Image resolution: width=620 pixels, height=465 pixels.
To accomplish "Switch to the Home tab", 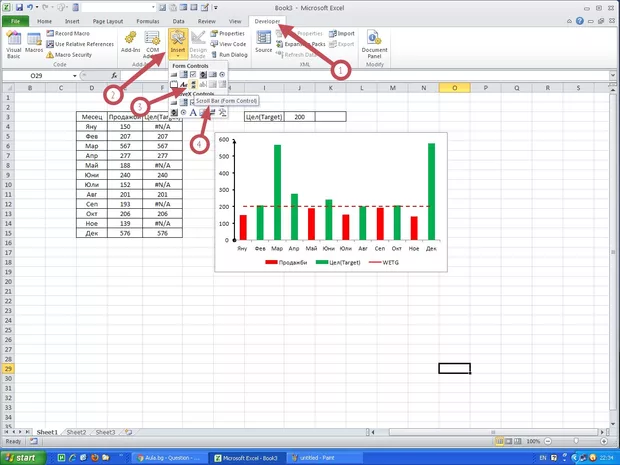I will (x=44, y=21).
